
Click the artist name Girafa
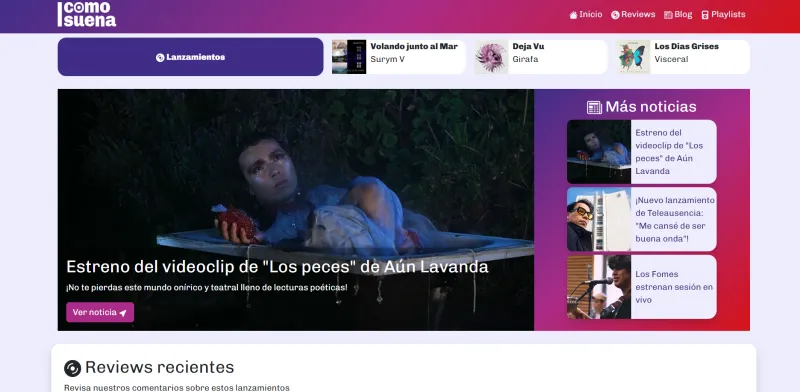point(525,59)
